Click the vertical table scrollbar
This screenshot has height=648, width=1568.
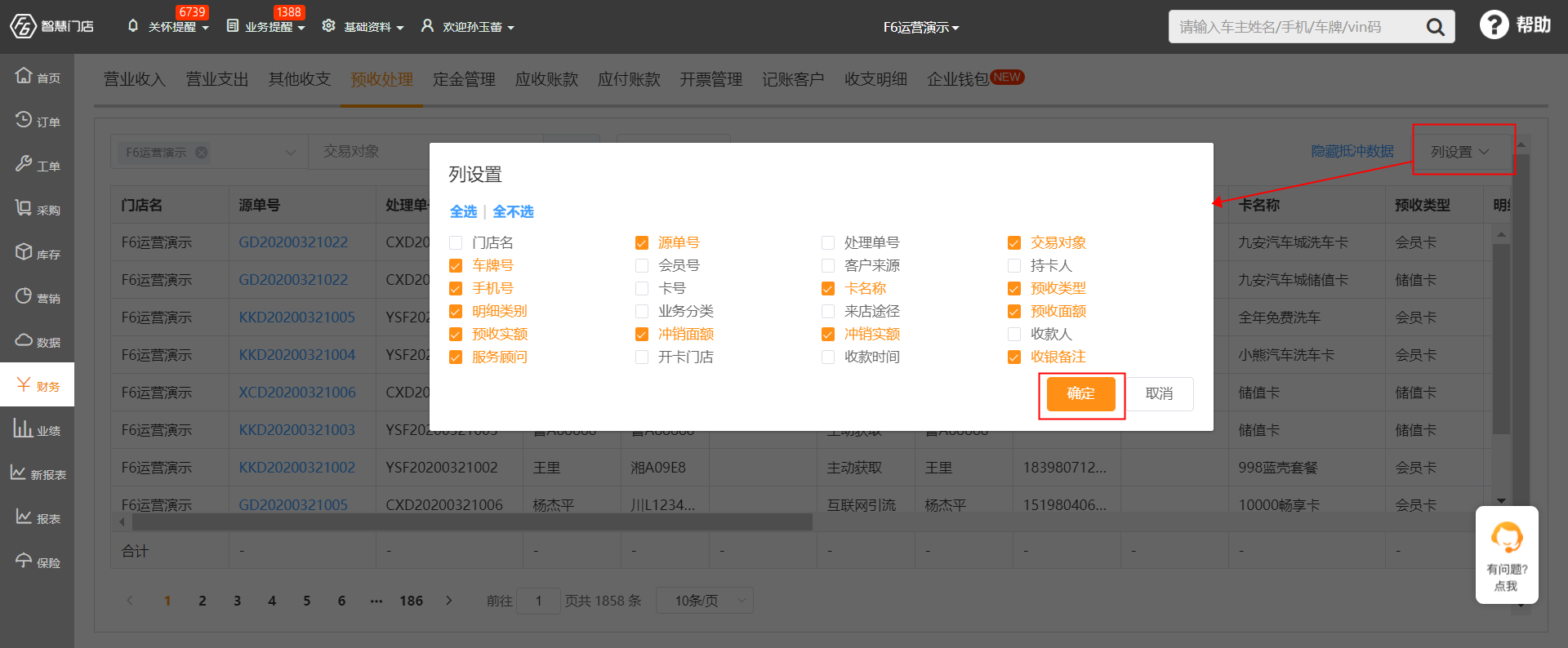tap(1501, 339)
